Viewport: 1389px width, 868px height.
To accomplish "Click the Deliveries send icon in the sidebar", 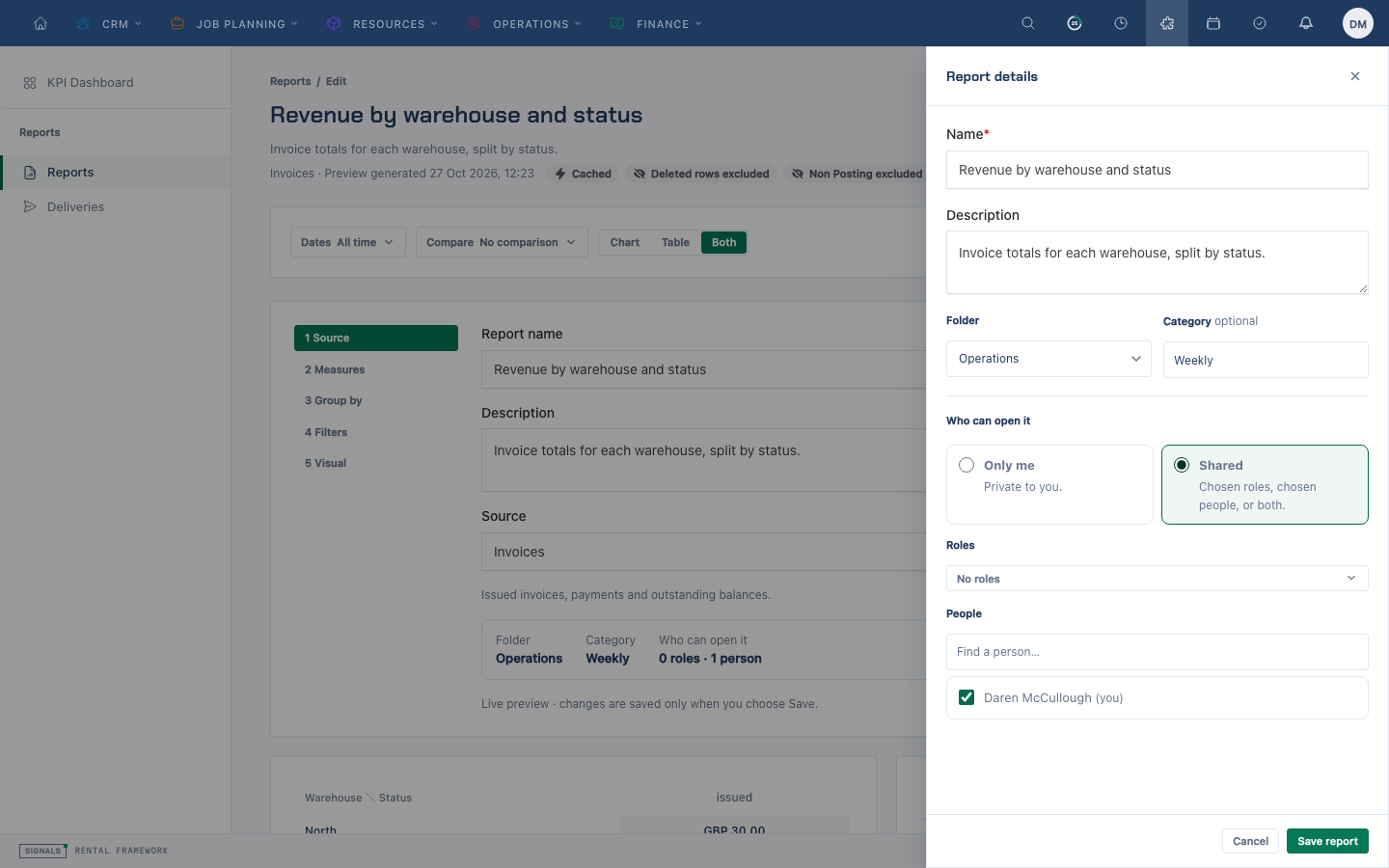I will point(30,207).
